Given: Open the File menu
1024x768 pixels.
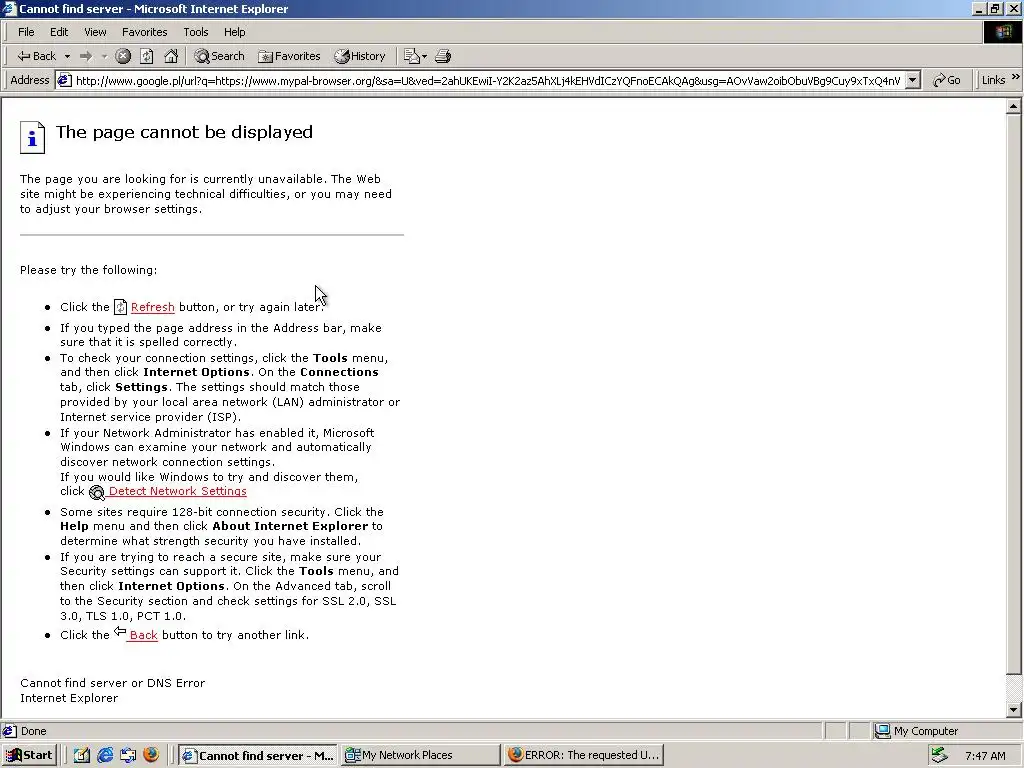Looking at the screenshot, I should point(26,32).
